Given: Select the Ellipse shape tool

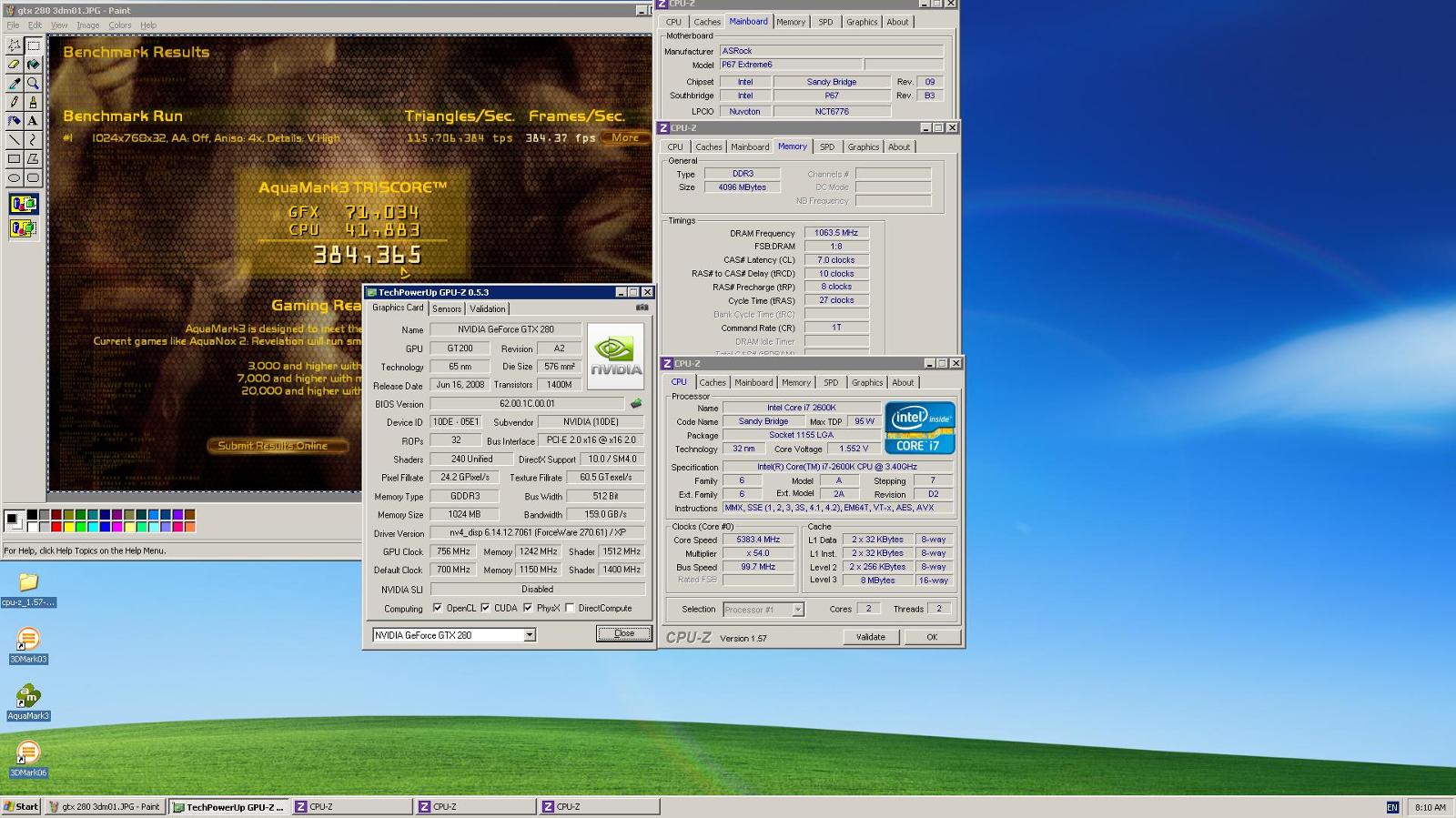Looking at the screenshot, I should tap(14, 178).
